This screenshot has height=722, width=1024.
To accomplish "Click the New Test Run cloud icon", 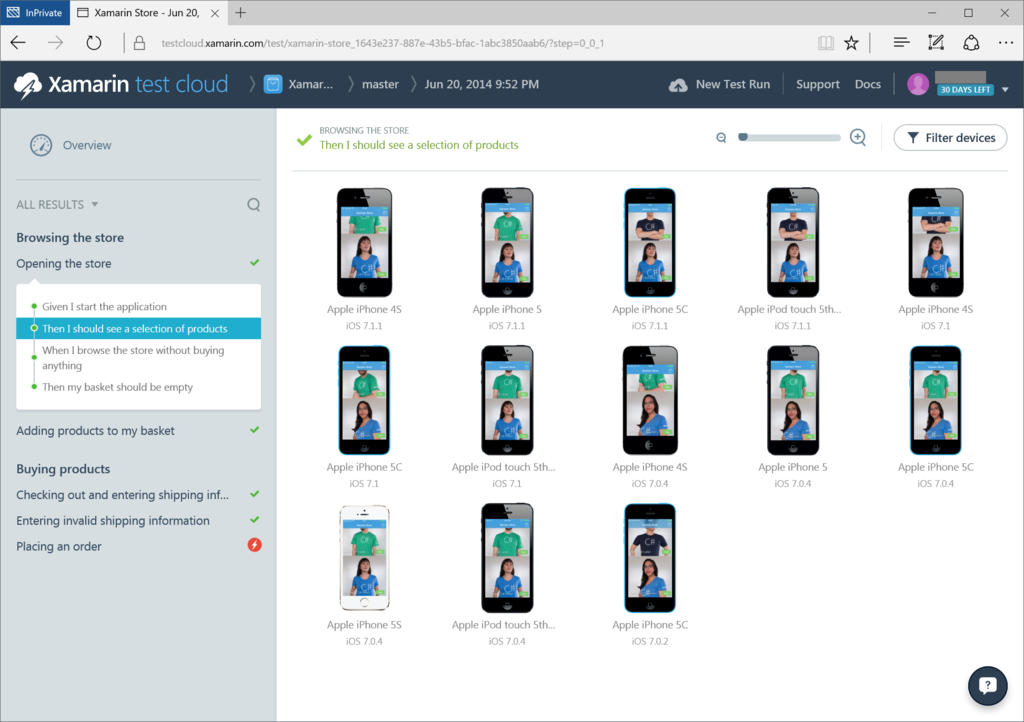I will pyautogui.click(x=678, y=85).
